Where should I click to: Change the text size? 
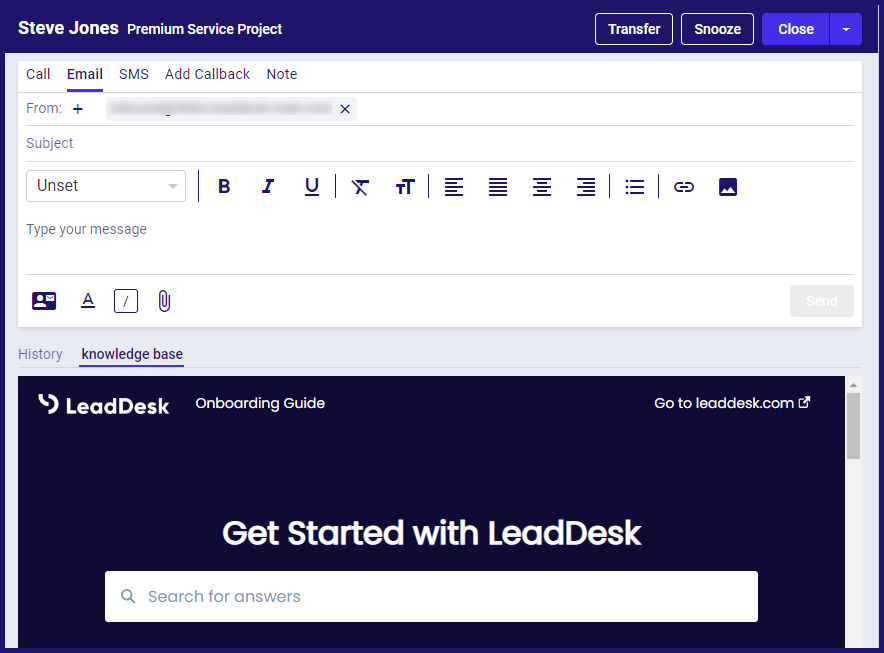(405, 187)
